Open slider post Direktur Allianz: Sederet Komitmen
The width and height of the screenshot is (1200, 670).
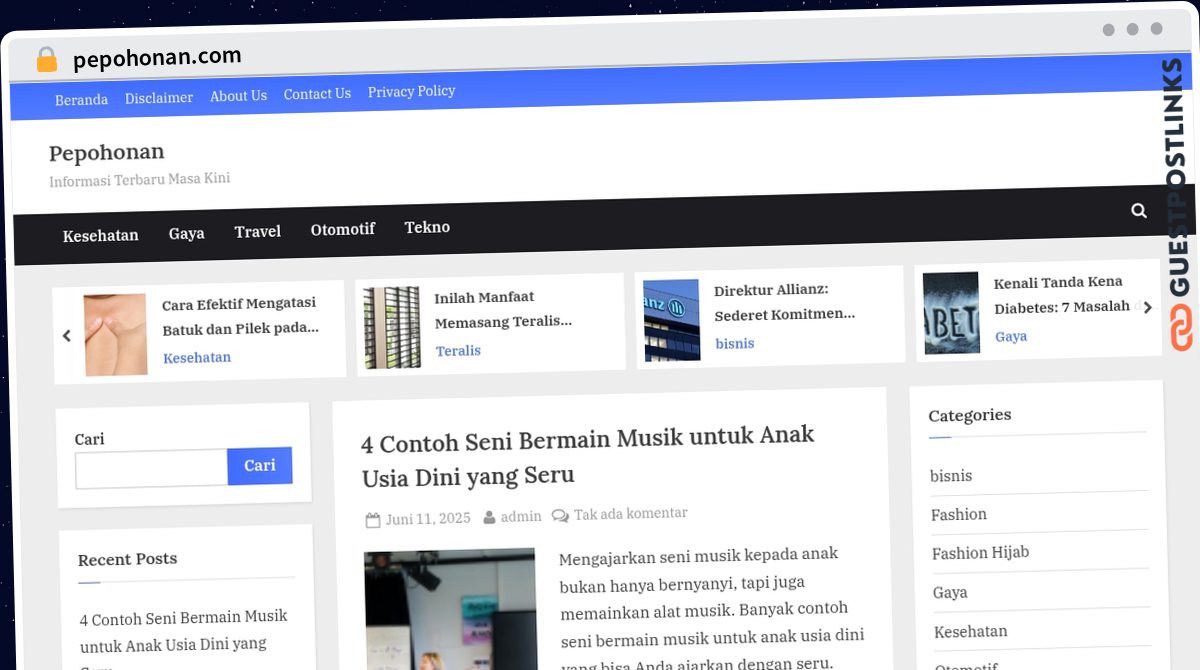785,301
